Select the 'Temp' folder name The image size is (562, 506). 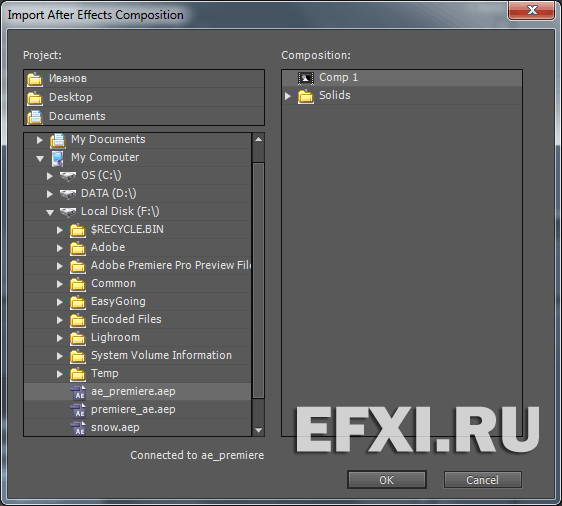105,373
